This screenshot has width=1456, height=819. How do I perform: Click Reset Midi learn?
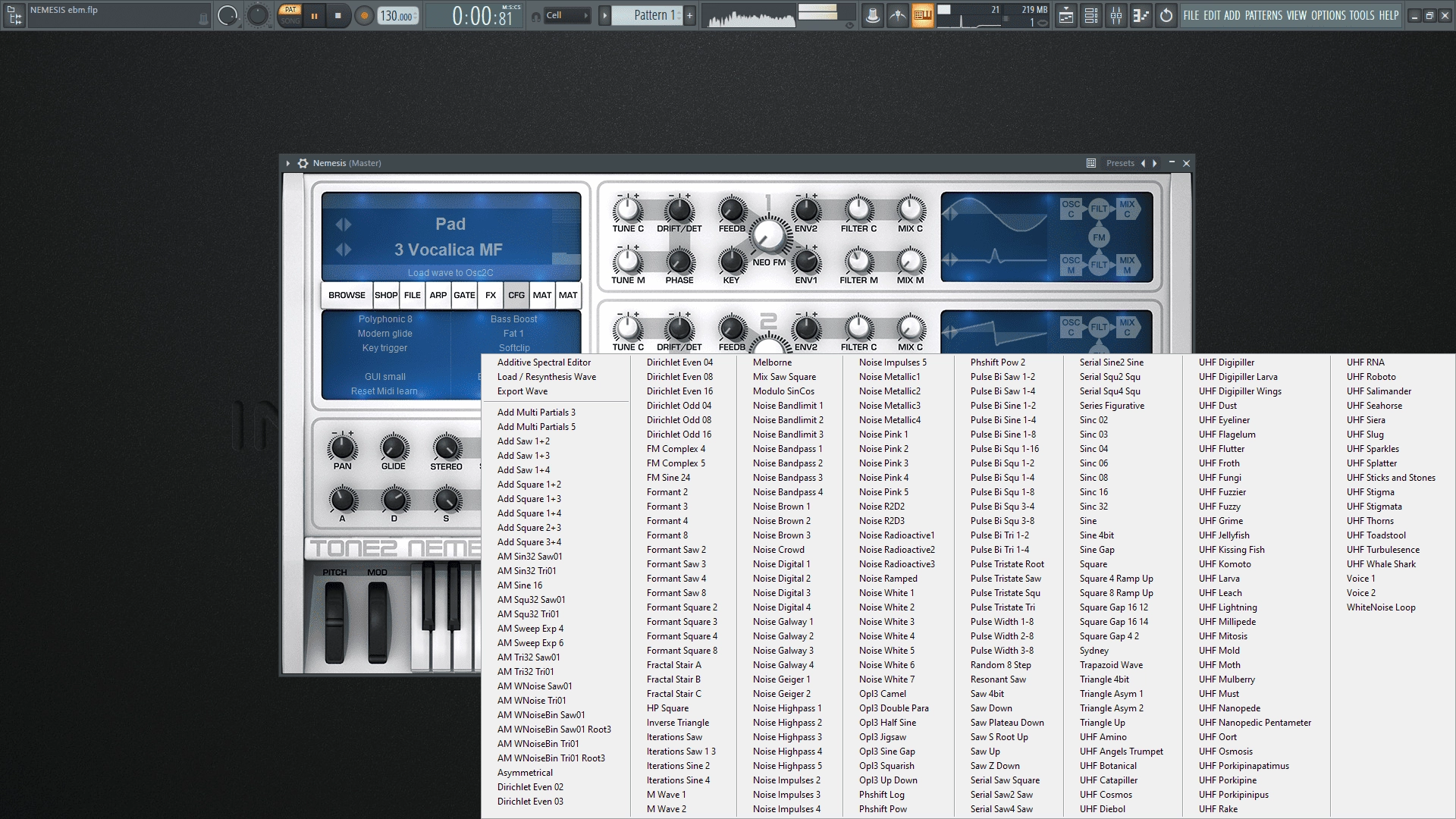384,391
